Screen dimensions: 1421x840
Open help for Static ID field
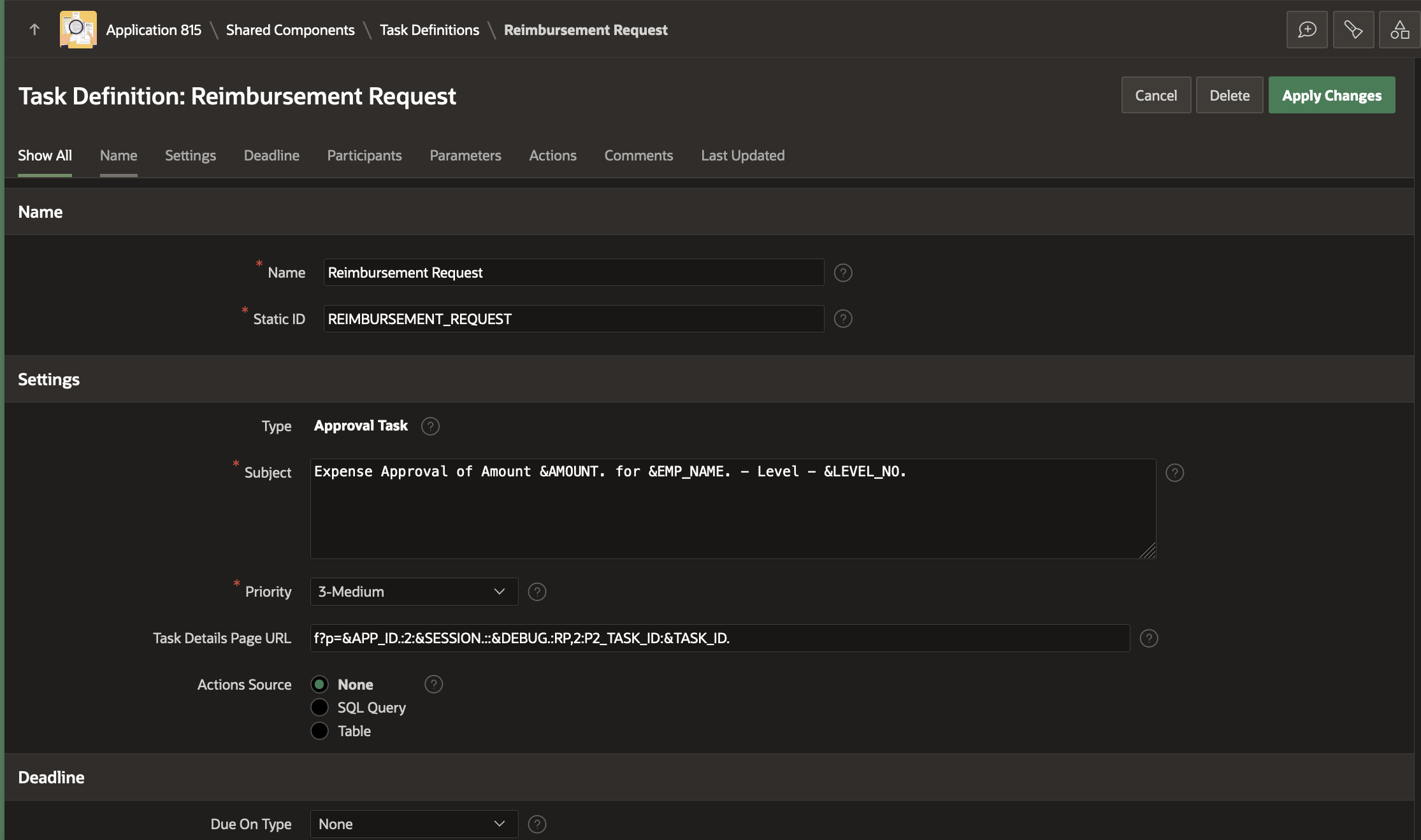coord(842,318)
